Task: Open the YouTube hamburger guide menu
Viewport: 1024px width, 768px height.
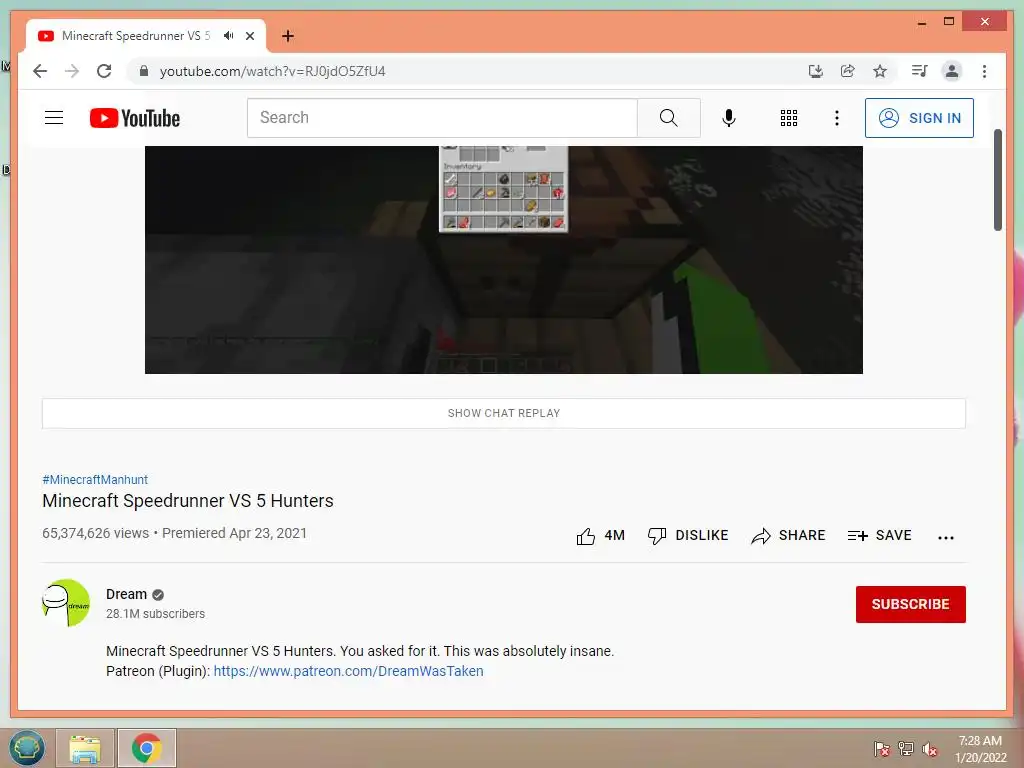Action: pos(54,118)
